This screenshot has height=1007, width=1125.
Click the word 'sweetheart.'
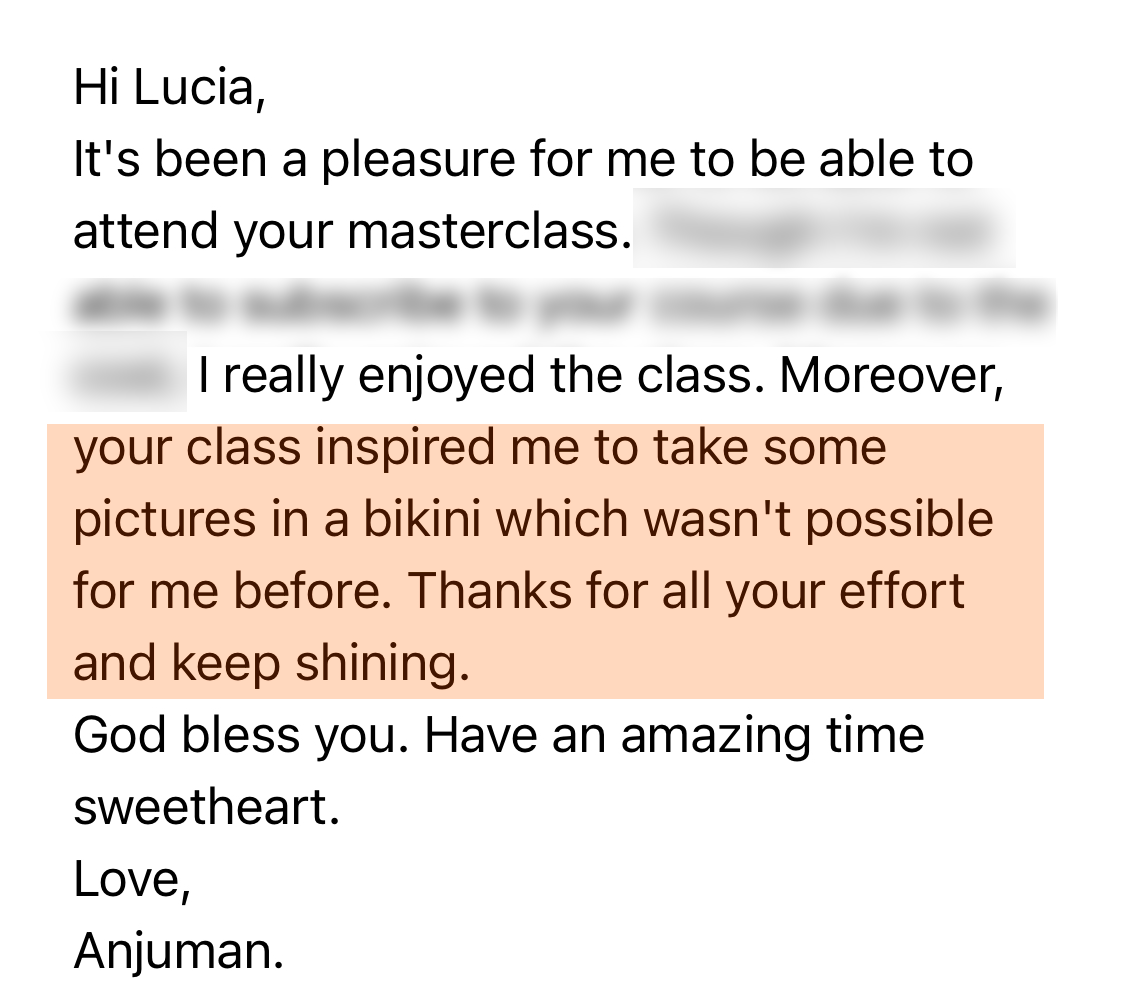pos(207,807)
